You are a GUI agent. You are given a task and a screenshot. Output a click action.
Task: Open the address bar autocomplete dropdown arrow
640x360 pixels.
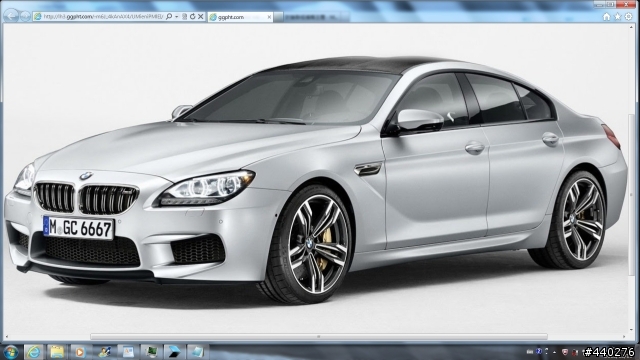click(x=177, y=17)
